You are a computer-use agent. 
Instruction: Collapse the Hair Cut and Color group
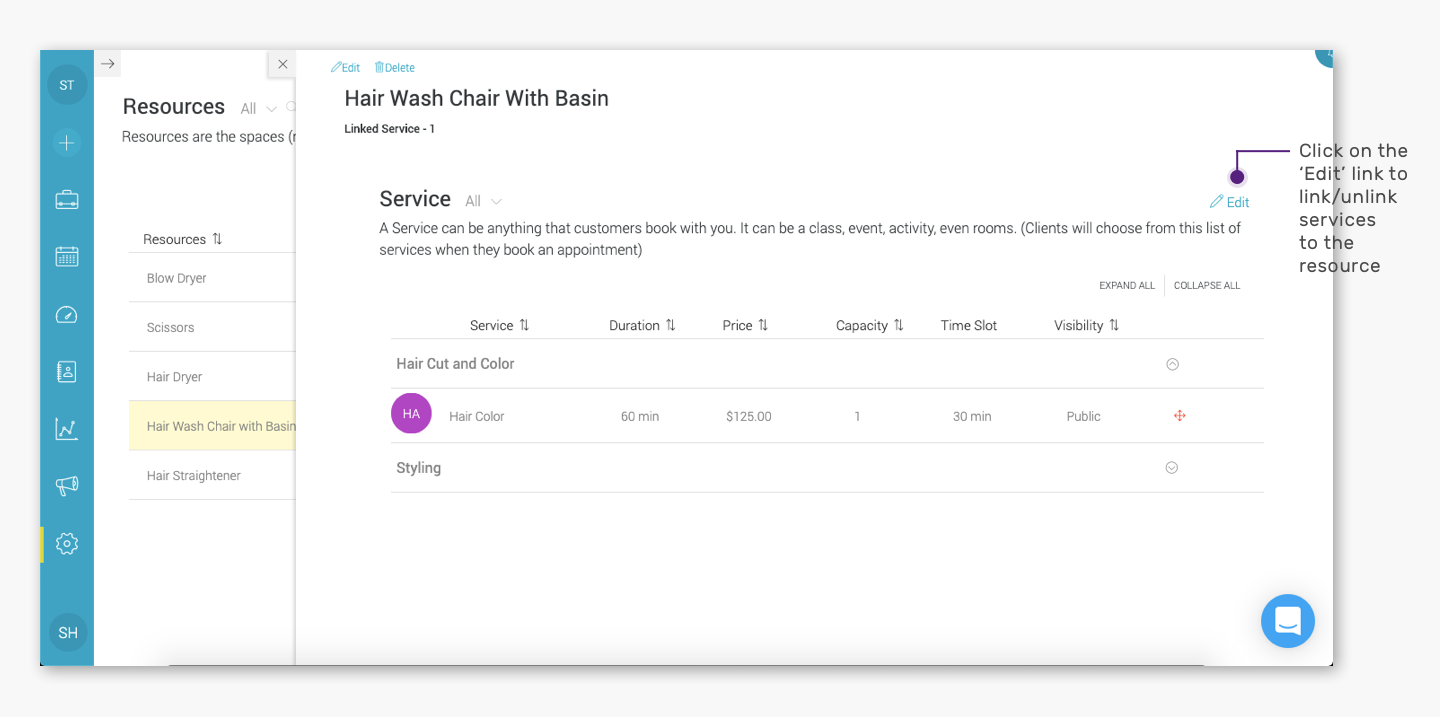tap(1173, 365)
